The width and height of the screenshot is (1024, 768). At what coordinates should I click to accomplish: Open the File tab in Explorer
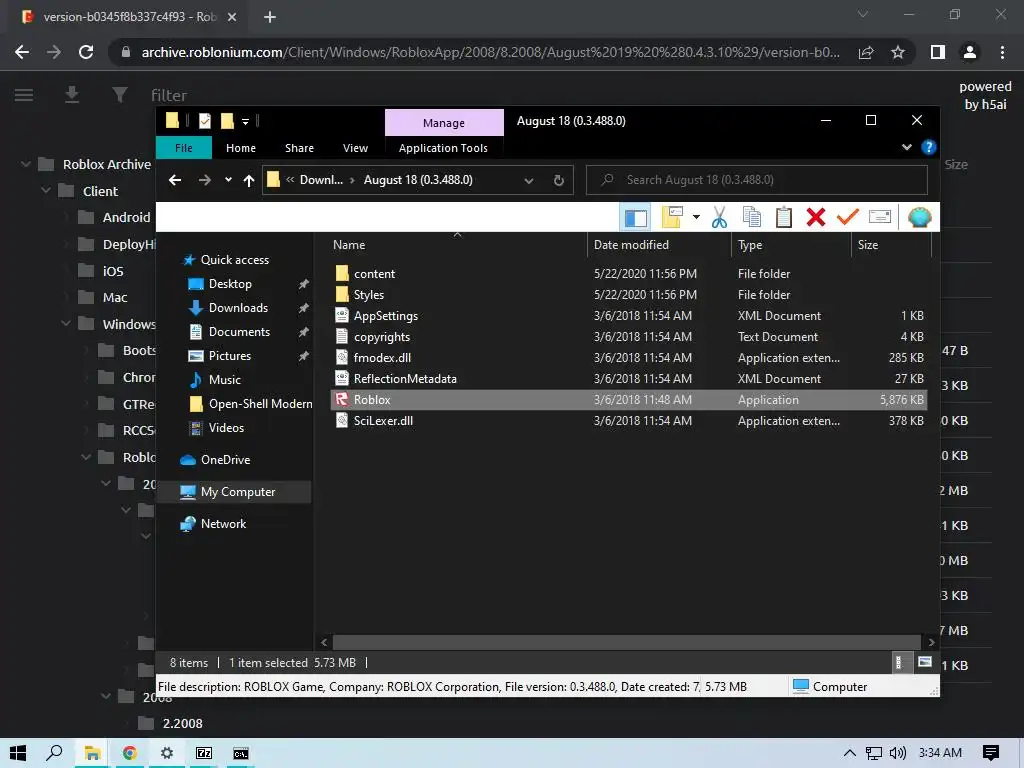(x=184, y=148)
